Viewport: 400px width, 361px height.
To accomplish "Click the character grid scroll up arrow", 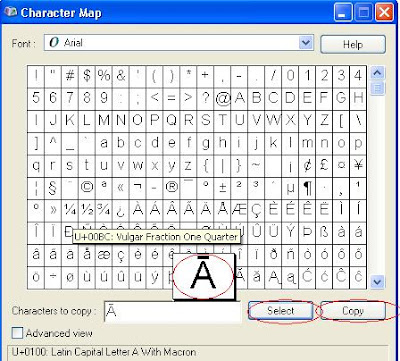I will tap(378, 72).
